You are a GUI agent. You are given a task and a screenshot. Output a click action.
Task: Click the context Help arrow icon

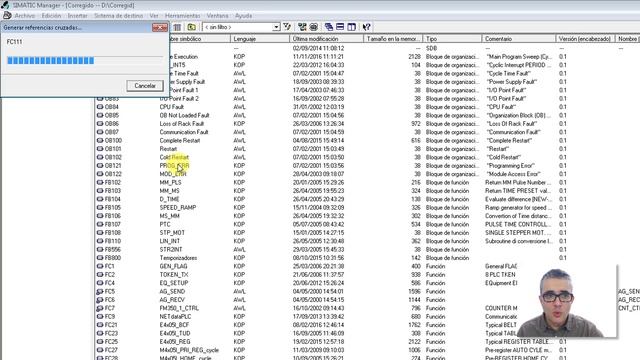pos(367,27)
